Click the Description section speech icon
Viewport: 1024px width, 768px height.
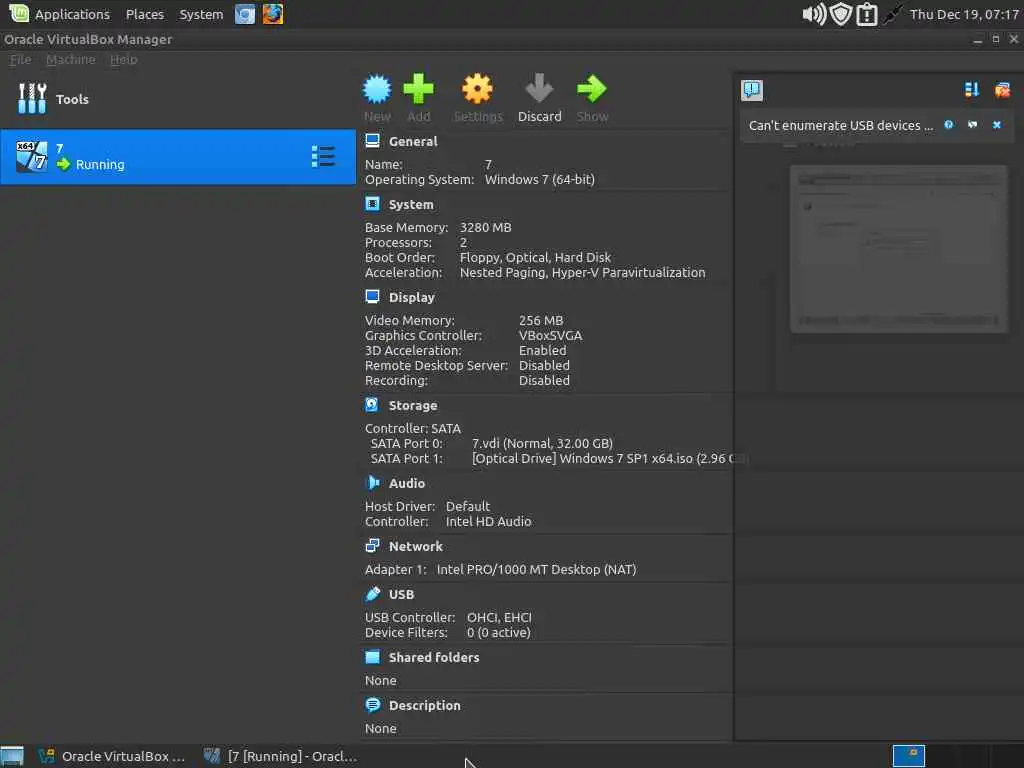click(372, 705)
